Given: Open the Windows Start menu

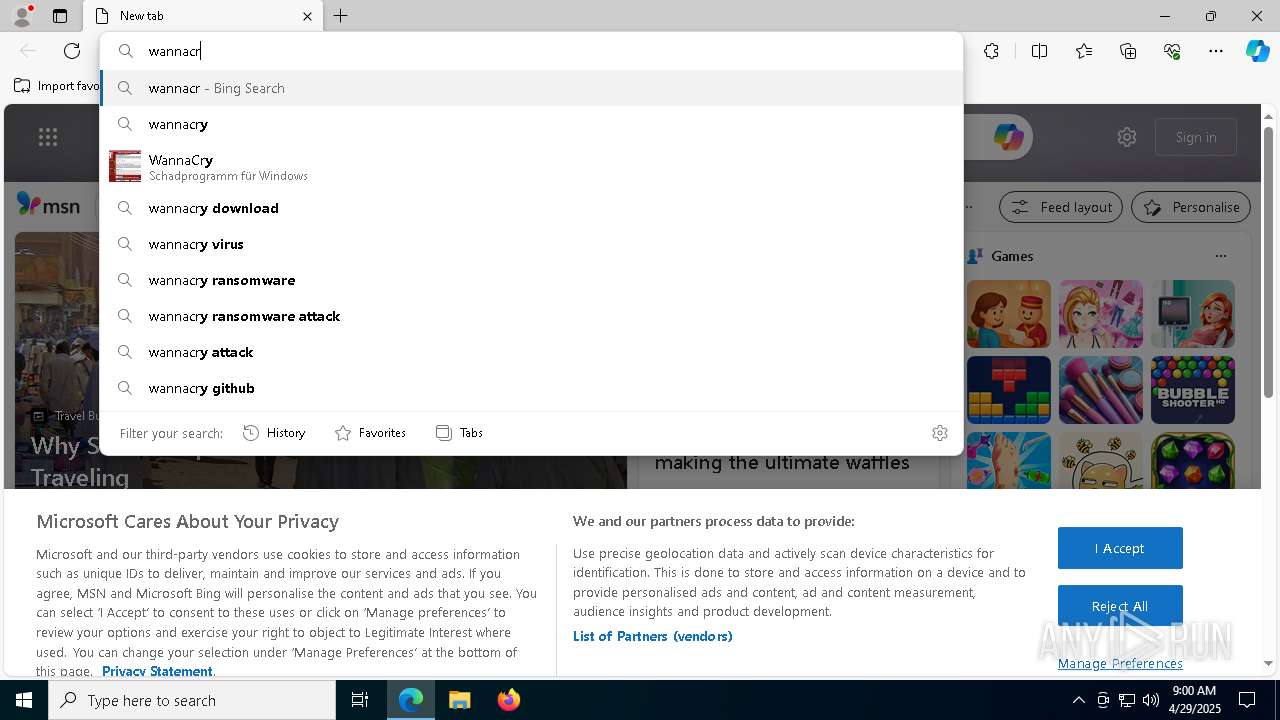Looking at the screenshot, I should [x=24, y=700].
